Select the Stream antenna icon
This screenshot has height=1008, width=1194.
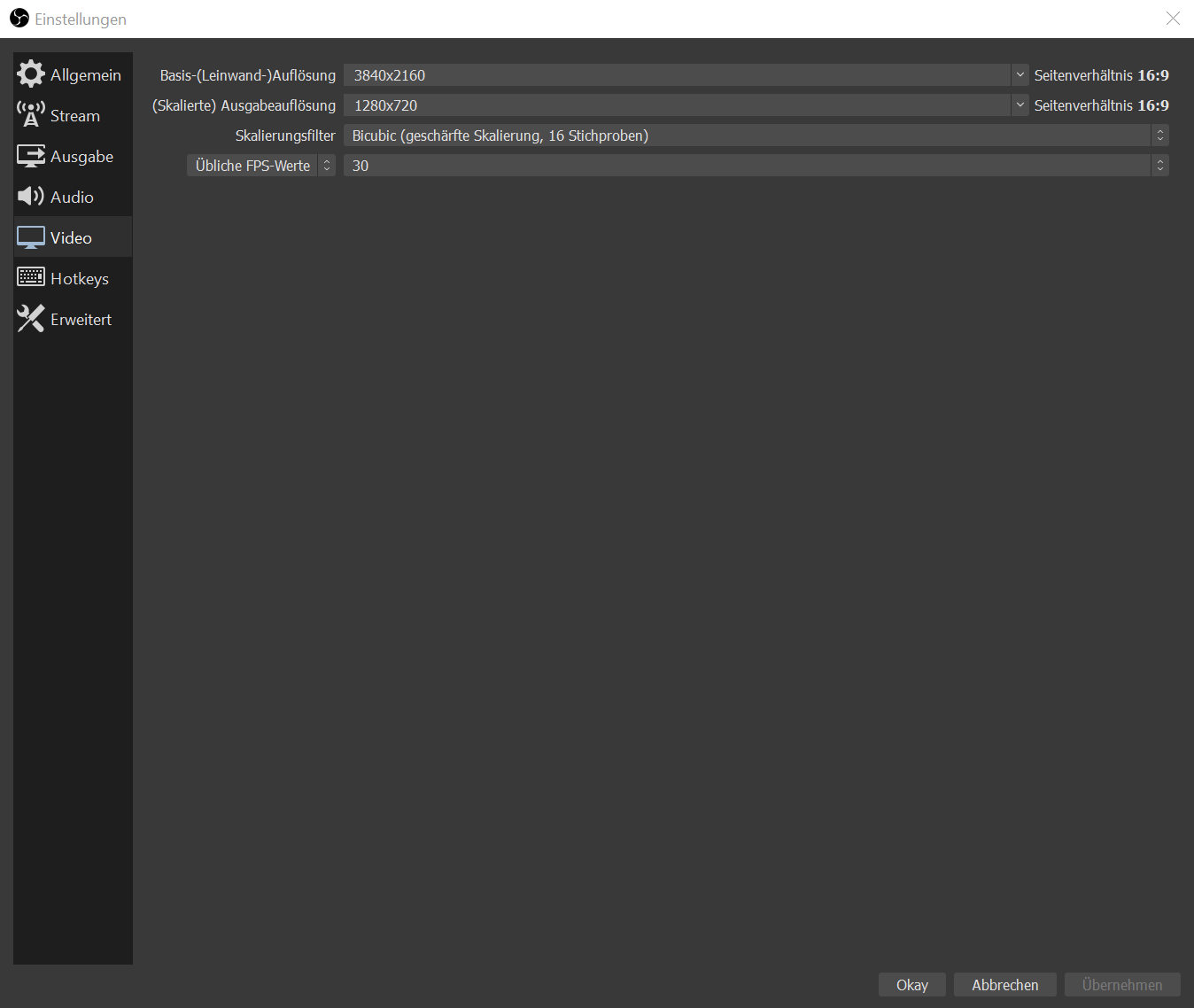(31, 115)
